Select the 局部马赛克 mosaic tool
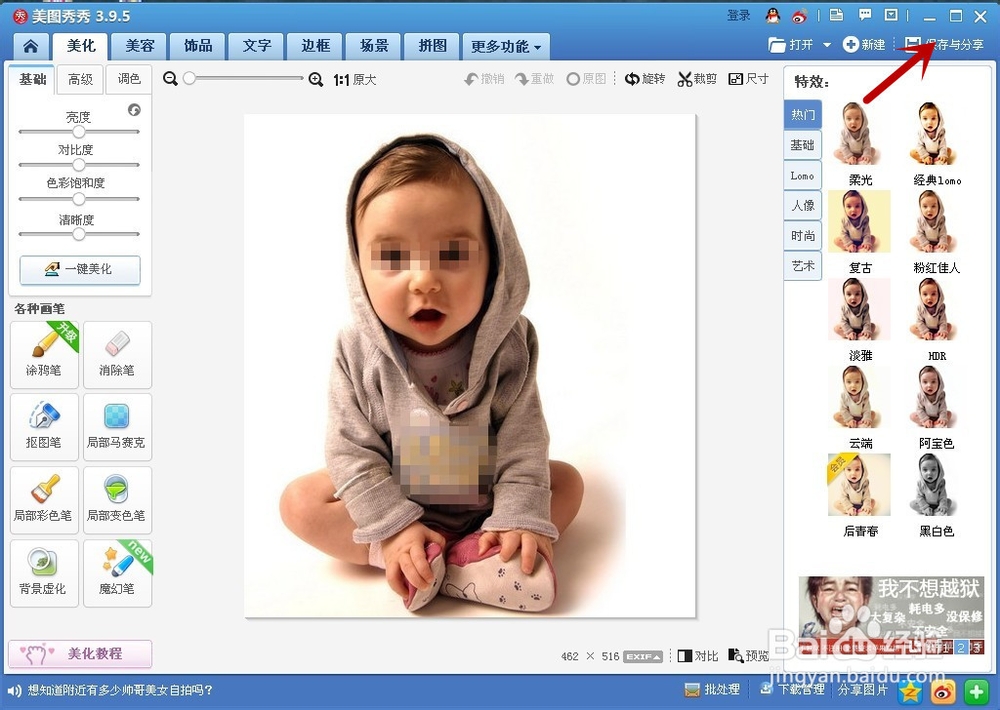The height and width of the screenshot is (710, 1000). click(x=117, y=427)
